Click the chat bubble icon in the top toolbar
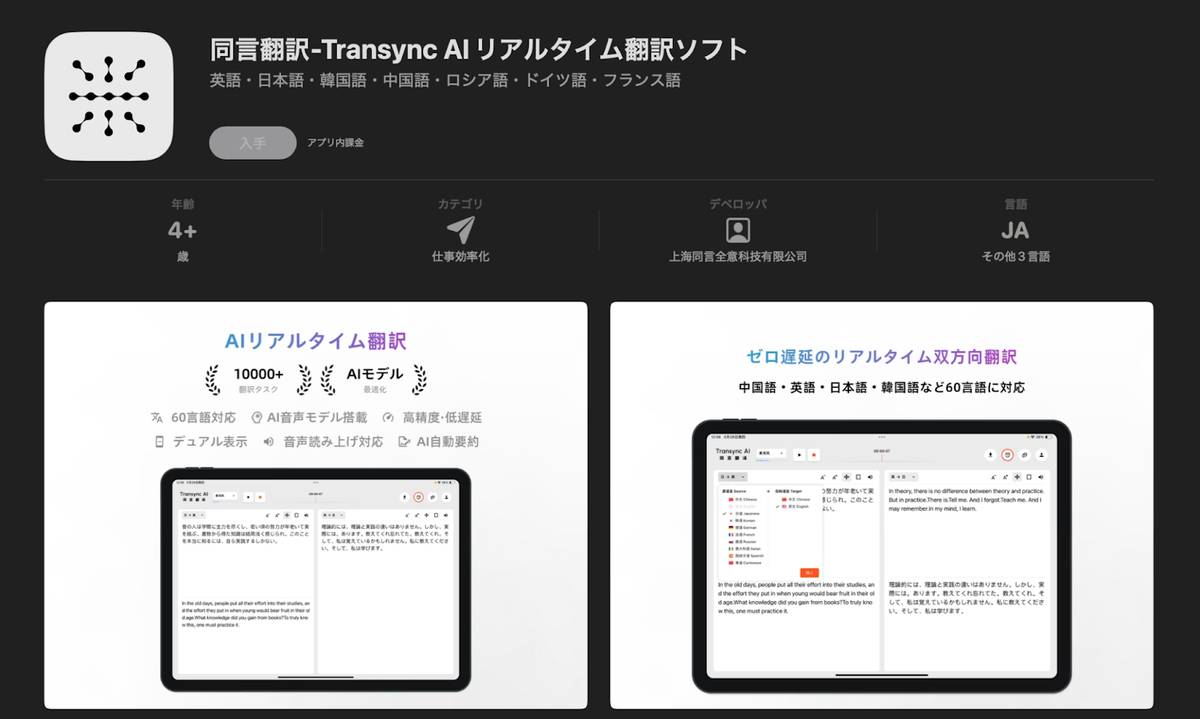The image size is (1200, 719). click(1024, 455)
